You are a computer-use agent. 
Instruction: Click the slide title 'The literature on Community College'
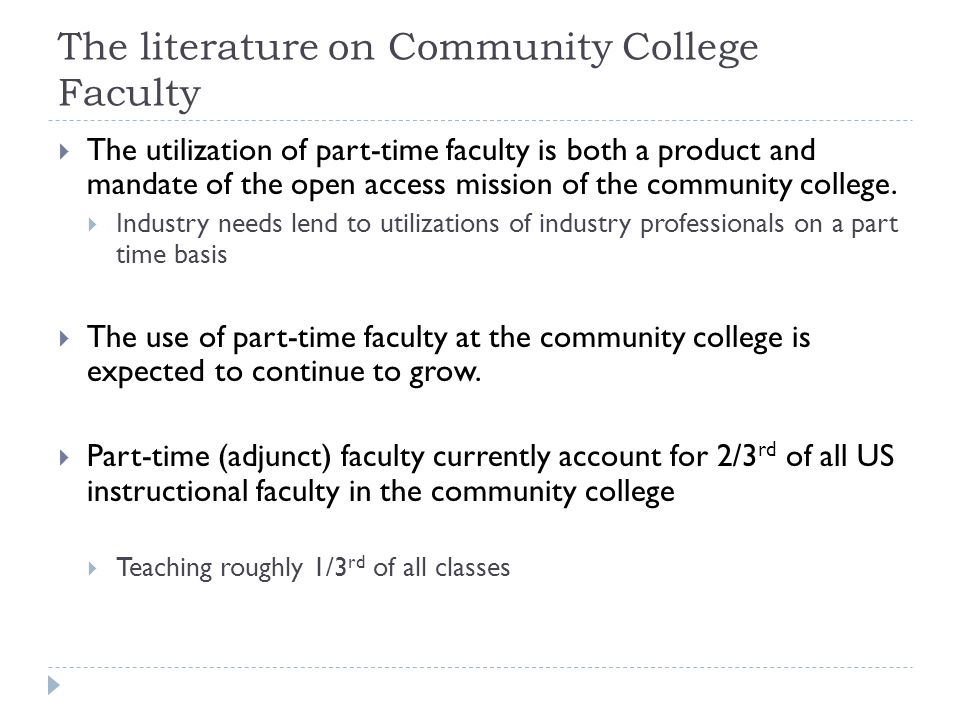(x=408, y=47)
